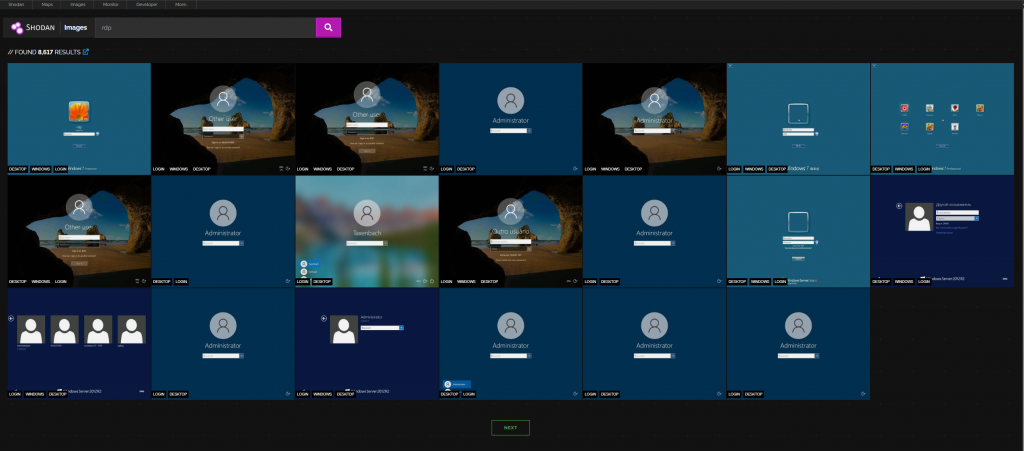Open the Maps tab in top navigation

point(47,4)
